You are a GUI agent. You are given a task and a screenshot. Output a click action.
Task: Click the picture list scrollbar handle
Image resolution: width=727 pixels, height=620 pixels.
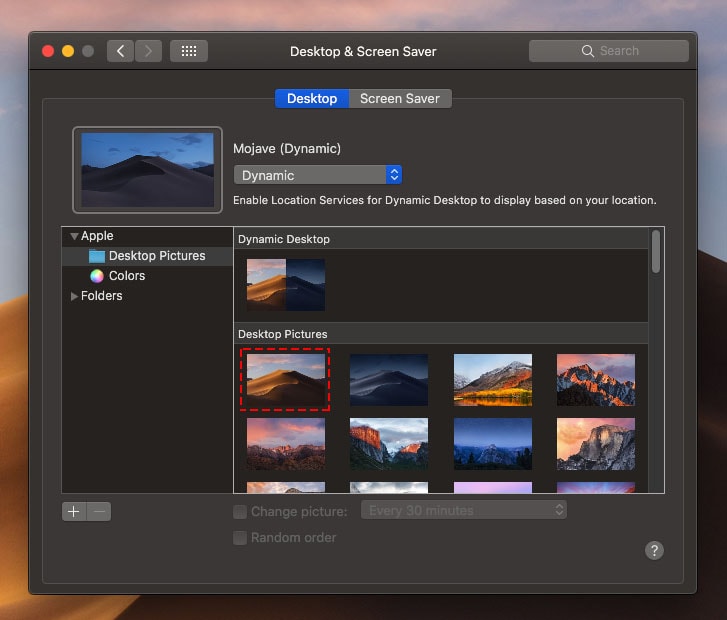(x=656, y=252)
